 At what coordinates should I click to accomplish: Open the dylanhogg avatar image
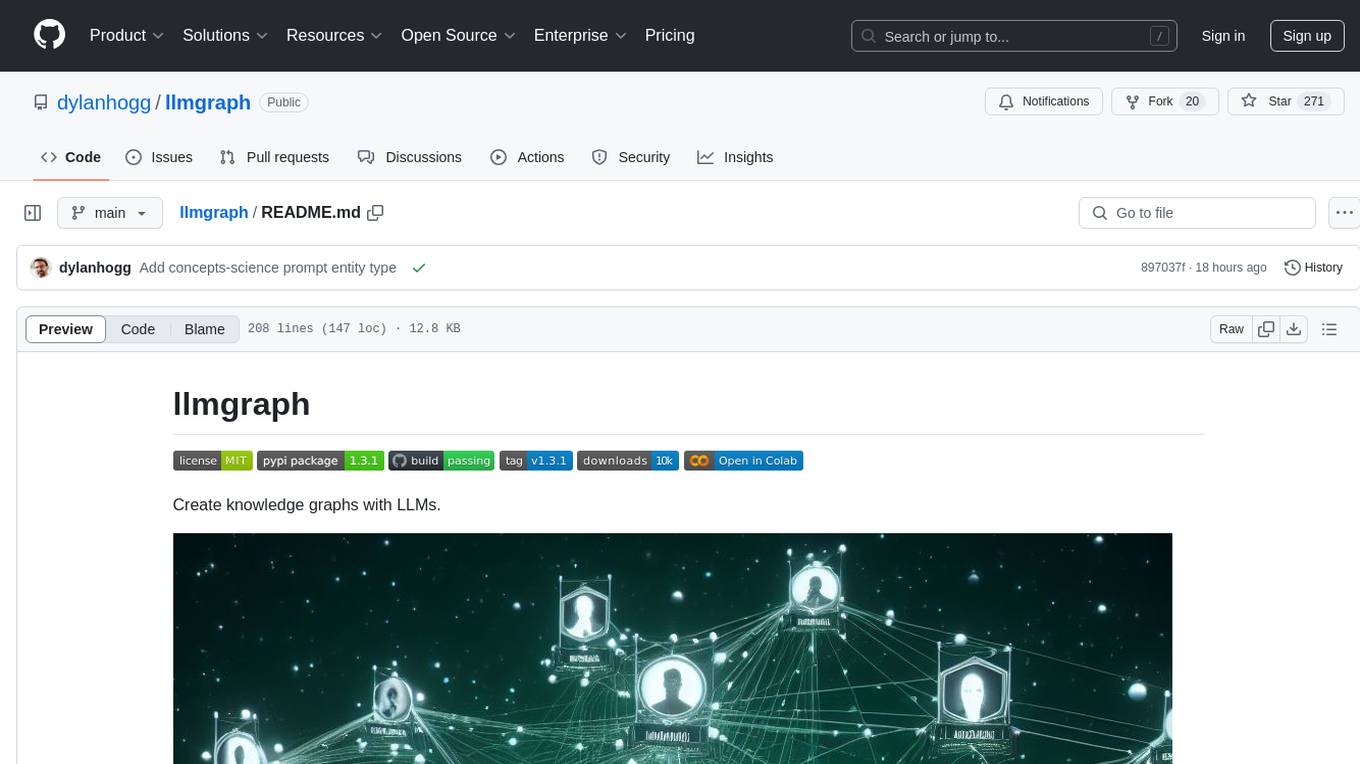pyautogui.click(x=41, y=268)
